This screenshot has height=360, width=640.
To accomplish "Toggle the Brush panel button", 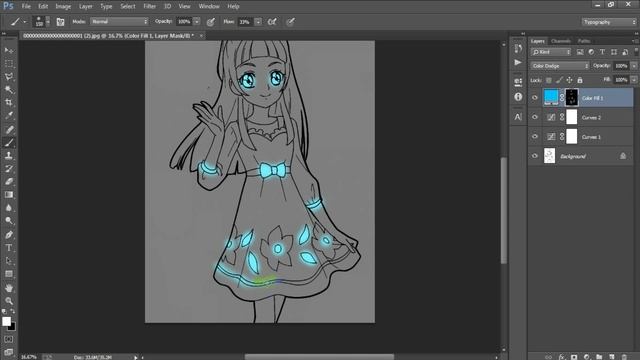I will (60, 22).
